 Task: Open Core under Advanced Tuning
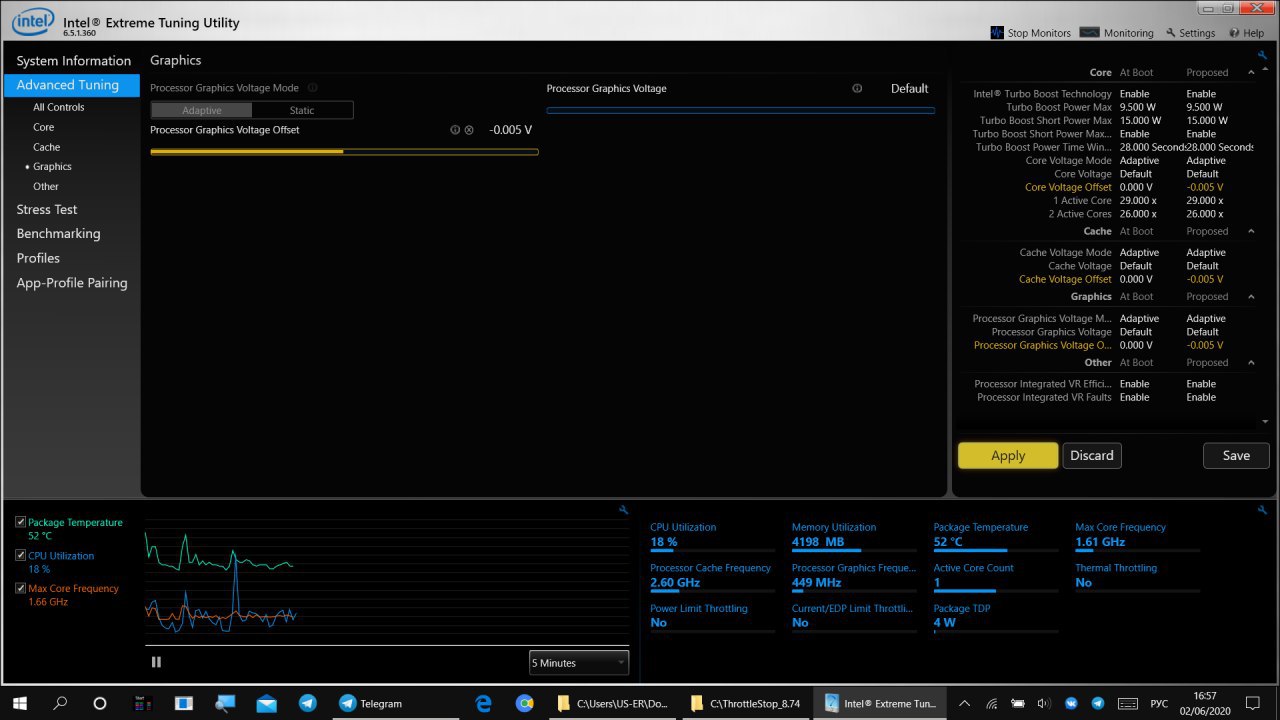pos(43,127)
